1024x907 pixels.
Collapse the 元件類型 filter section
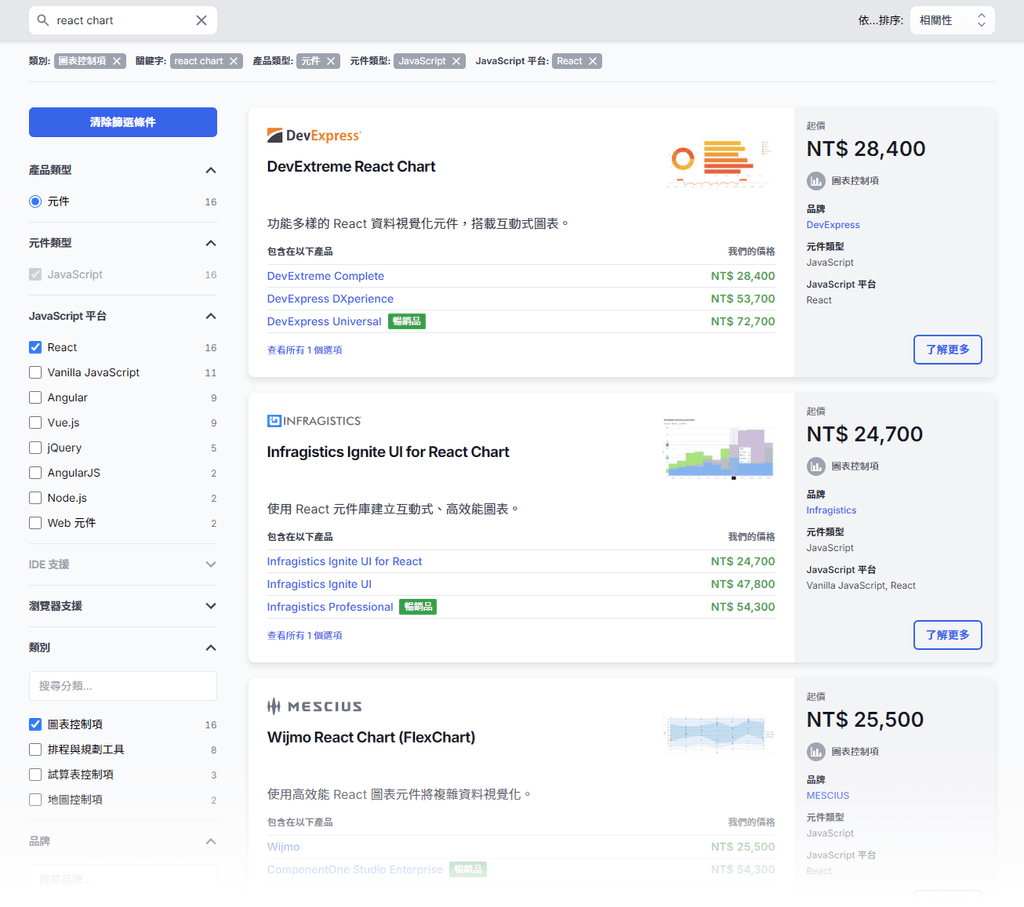click(x=210, y=244)
